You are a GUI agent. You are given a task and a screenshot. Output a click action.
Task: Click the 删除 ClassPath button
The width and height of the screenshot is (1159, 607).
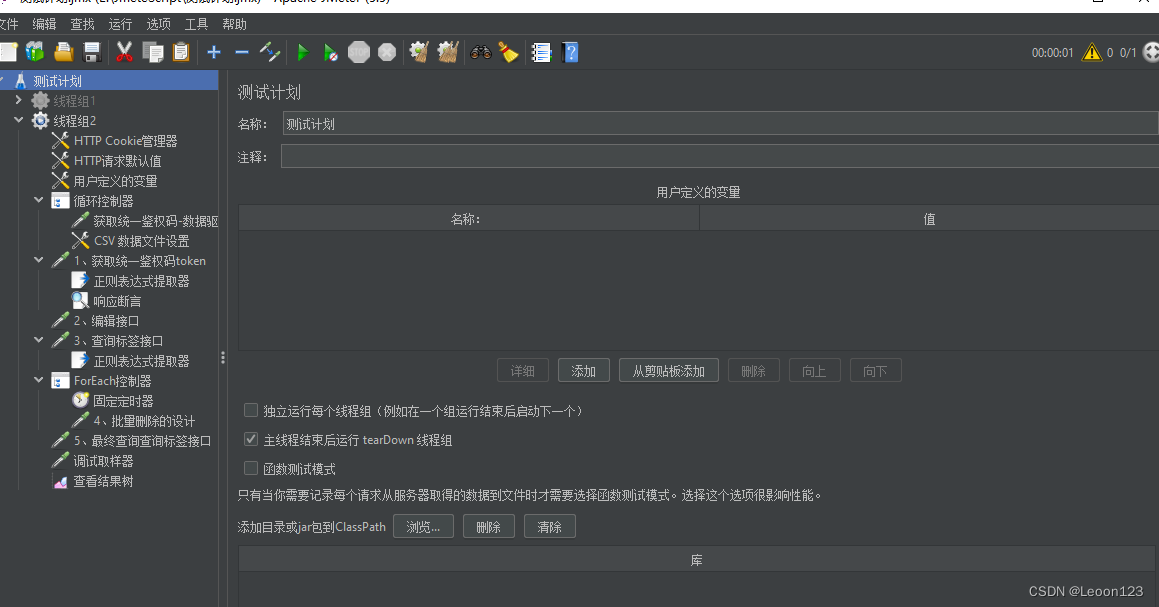[x=489, y=526]
